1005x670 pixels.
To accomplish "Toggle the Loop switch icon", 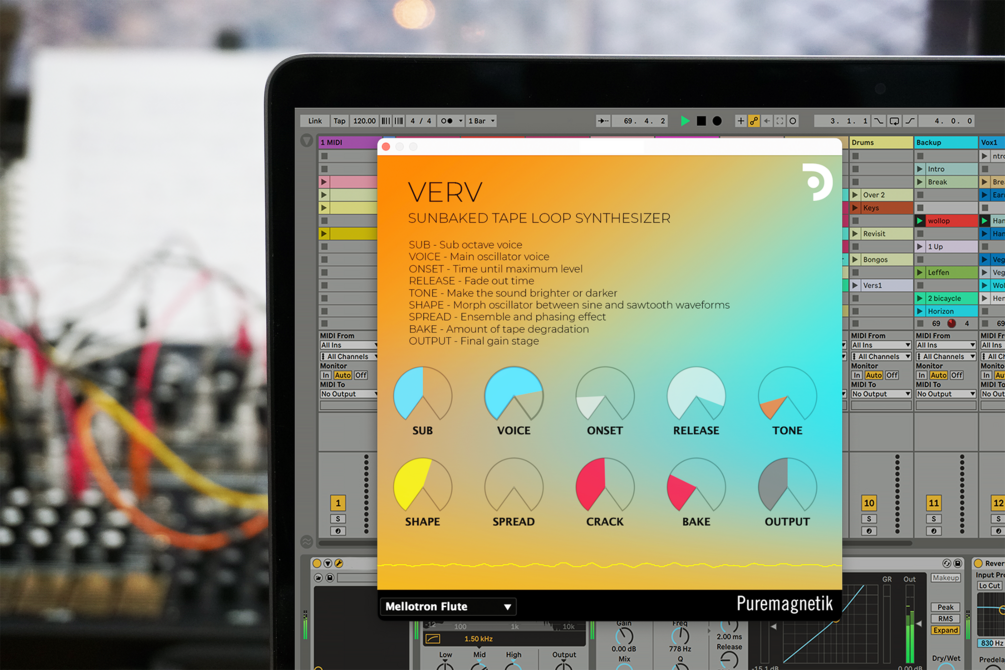I will (894, 121).
